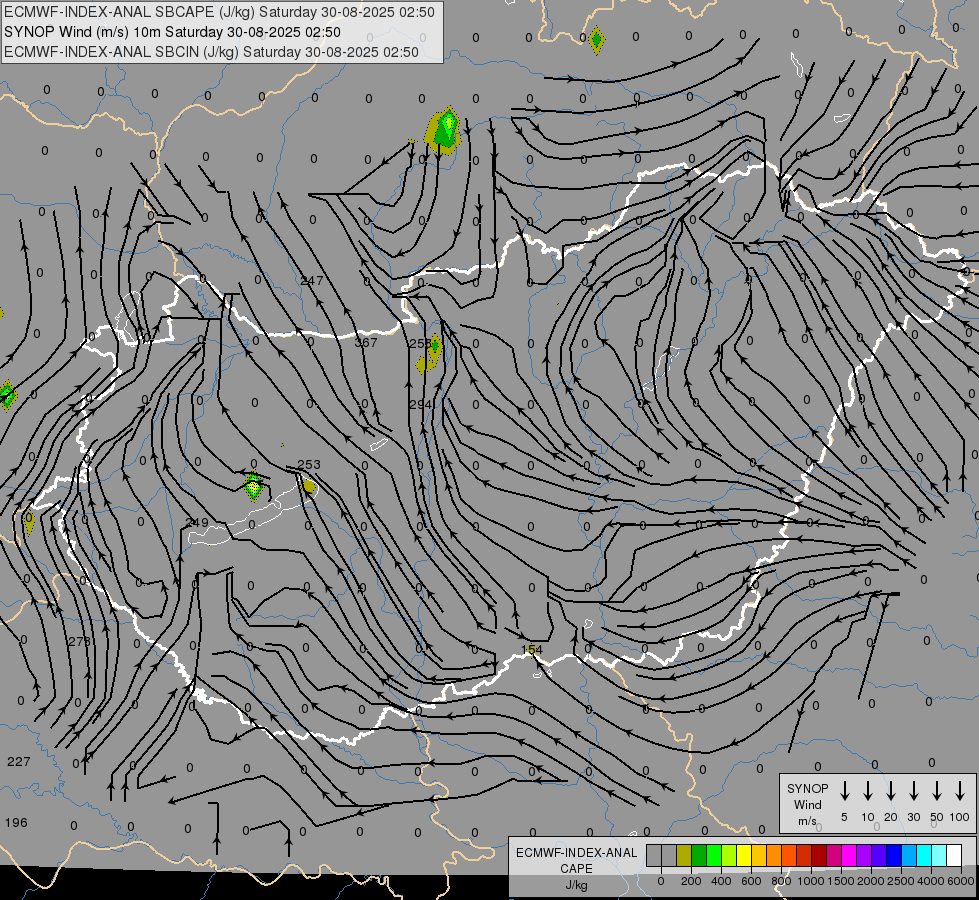Select the dark green CAPE legend swatch
The width and height of the screenshot is (979, 900).
click(699, 856)
